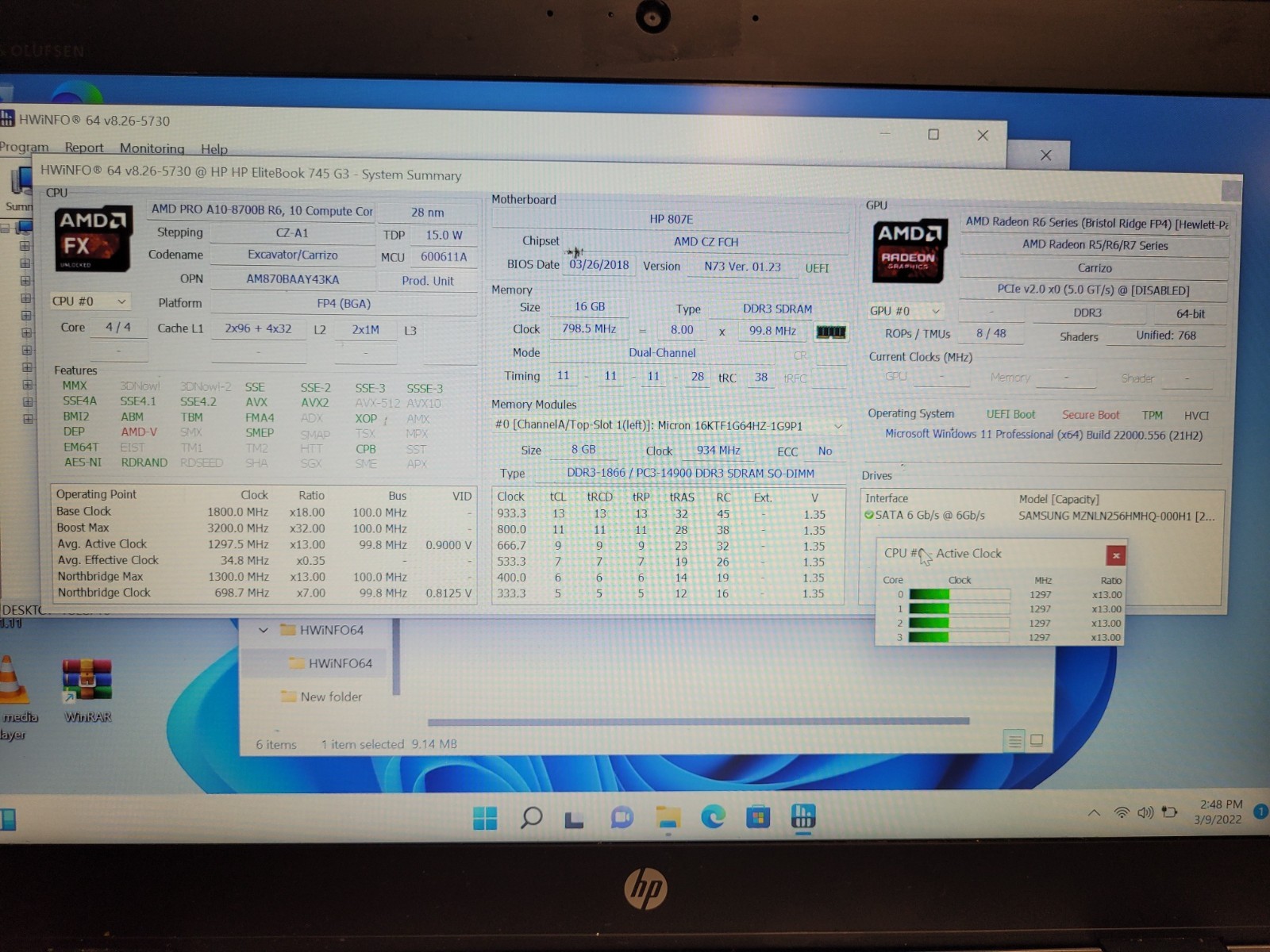Click the Explorer horizontal scrollbar
The width and height of the screenshot is (1270, 952).
698,722
